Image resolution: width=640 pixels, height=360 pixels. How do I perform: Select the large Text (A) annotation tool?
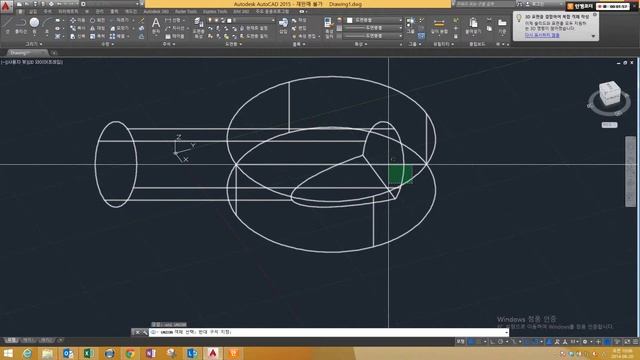coord(156,23)
